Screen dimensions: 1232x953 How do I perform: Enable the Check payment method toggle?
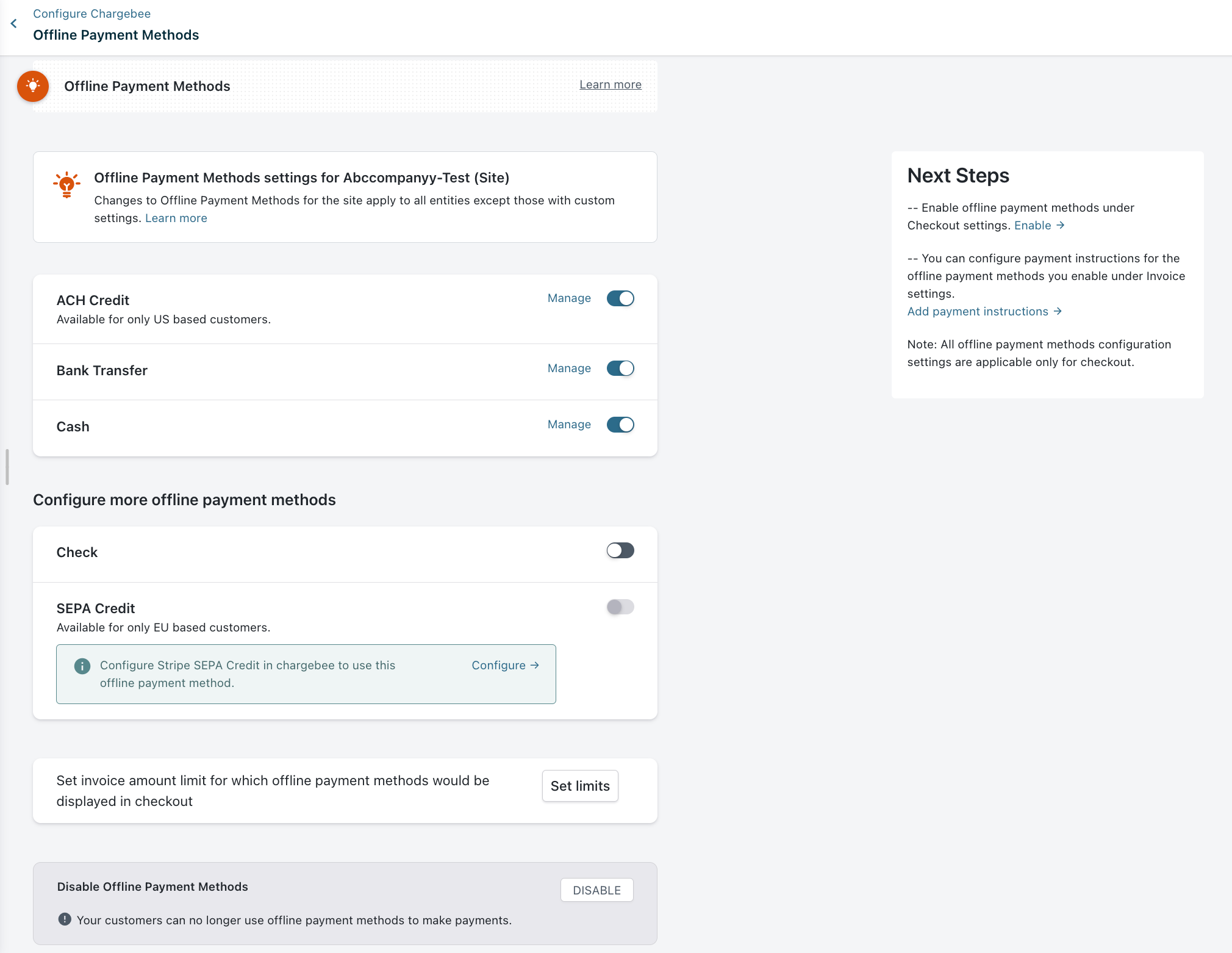[620, 551]
